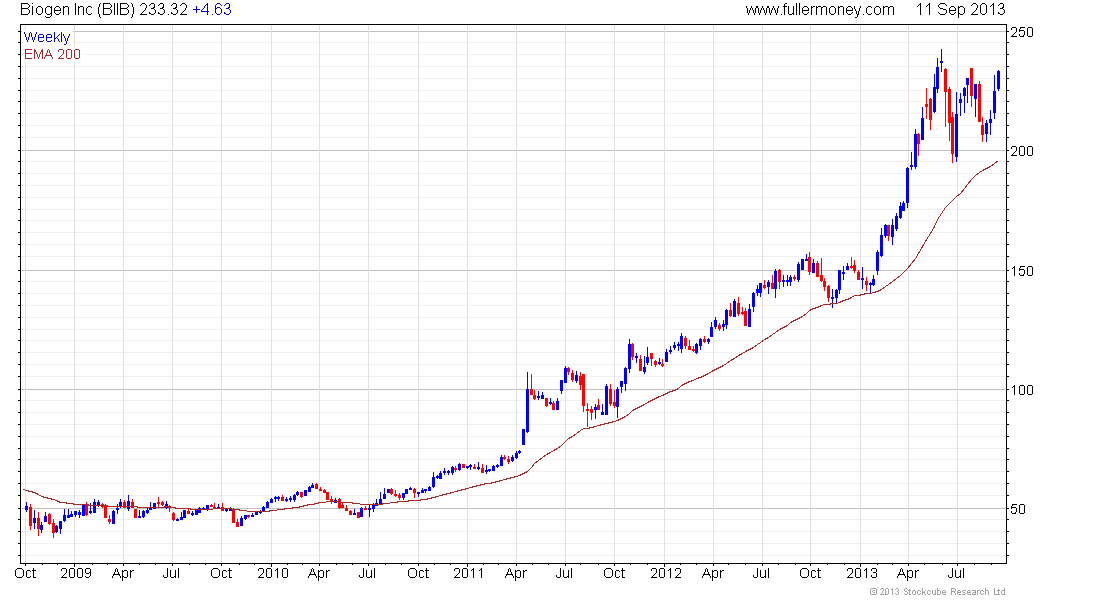Click the 2009 year label on time axis
Image resolution: width=1100 pixels, height=600 pixels.
tap(76, 573)
